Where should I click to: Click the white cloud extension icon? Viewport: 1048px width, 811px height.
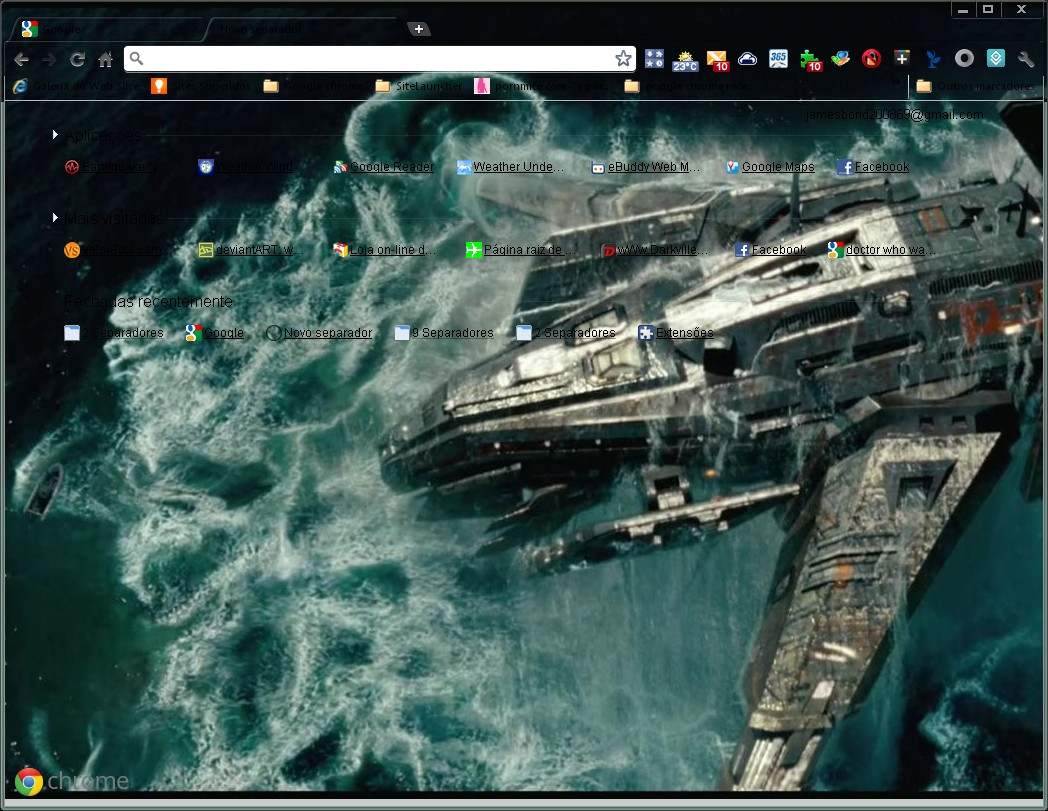pyautogui.click(x=747, y=59)
